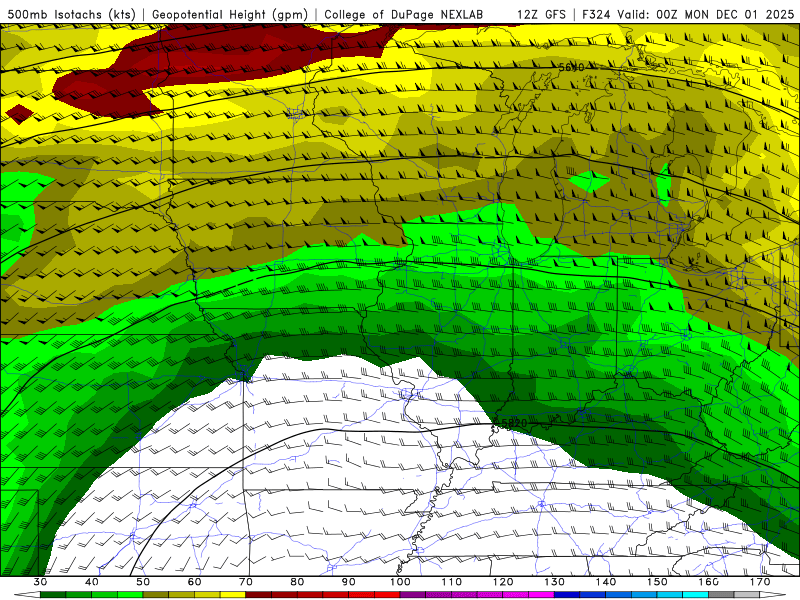Click 'College of DuPage NEXLAB' header text
The image size is (800, 600).
click(x=403, y=14)
